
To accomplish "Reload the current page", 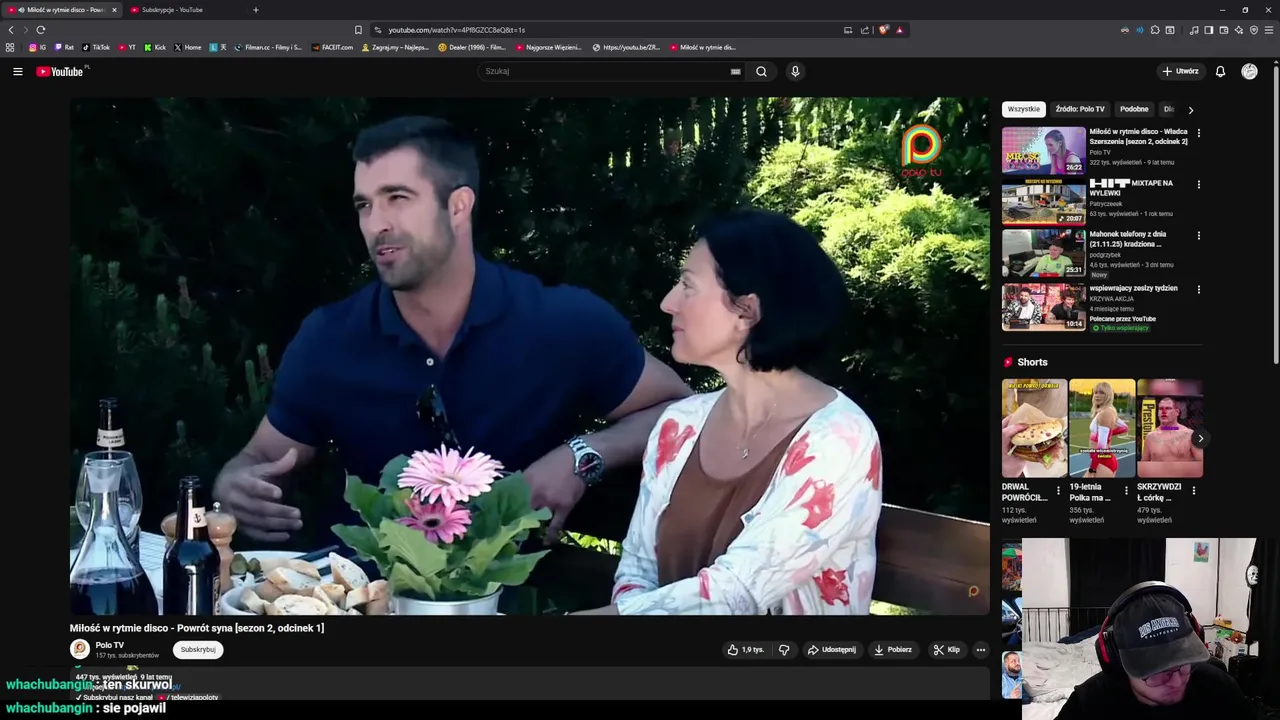I will click(40, 30).
